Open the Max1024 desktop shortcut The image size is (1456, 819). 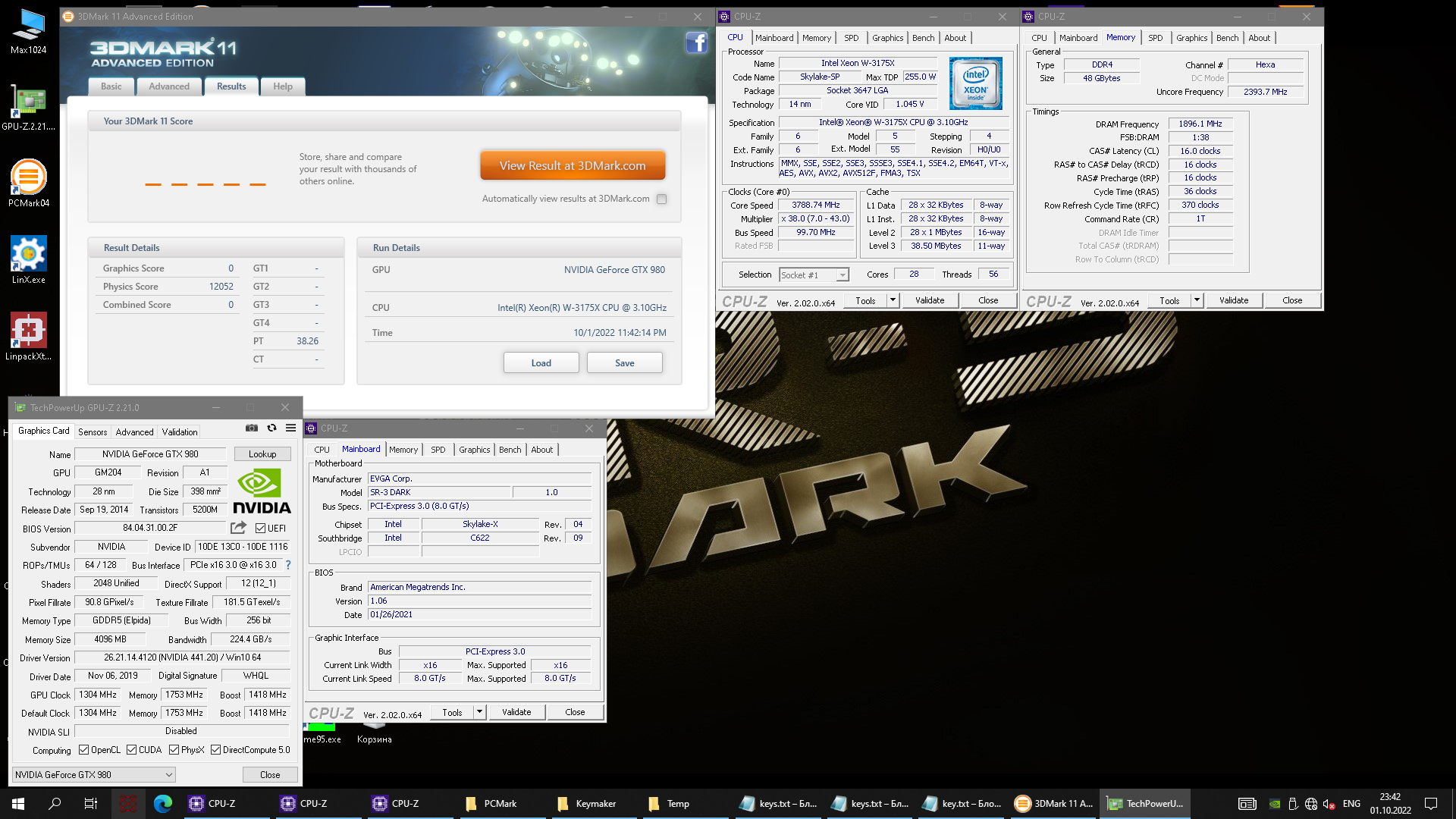28,31
